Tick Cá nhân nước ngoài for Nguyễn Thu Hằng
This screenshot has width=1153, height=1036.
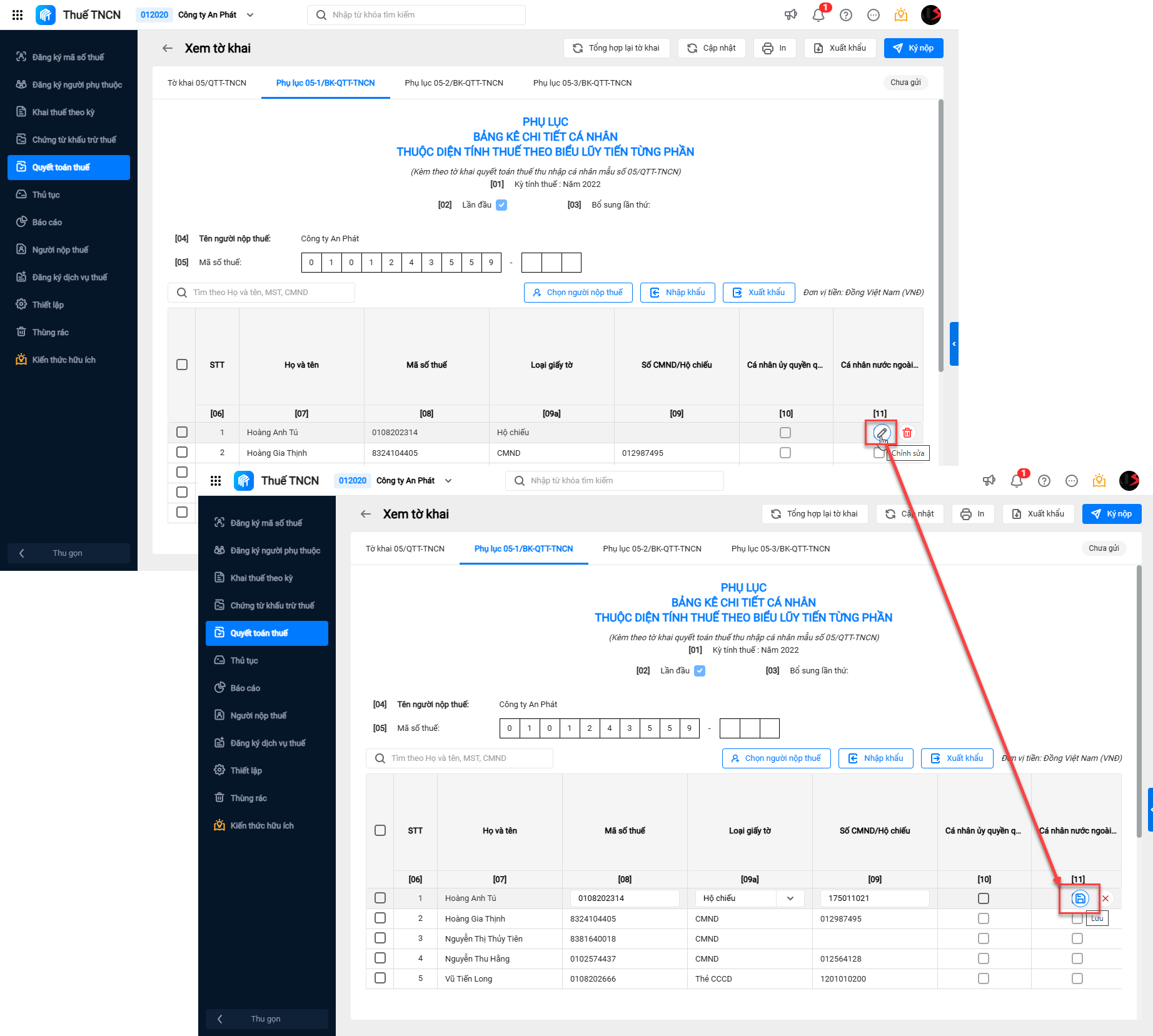[x=1077, y=958]
